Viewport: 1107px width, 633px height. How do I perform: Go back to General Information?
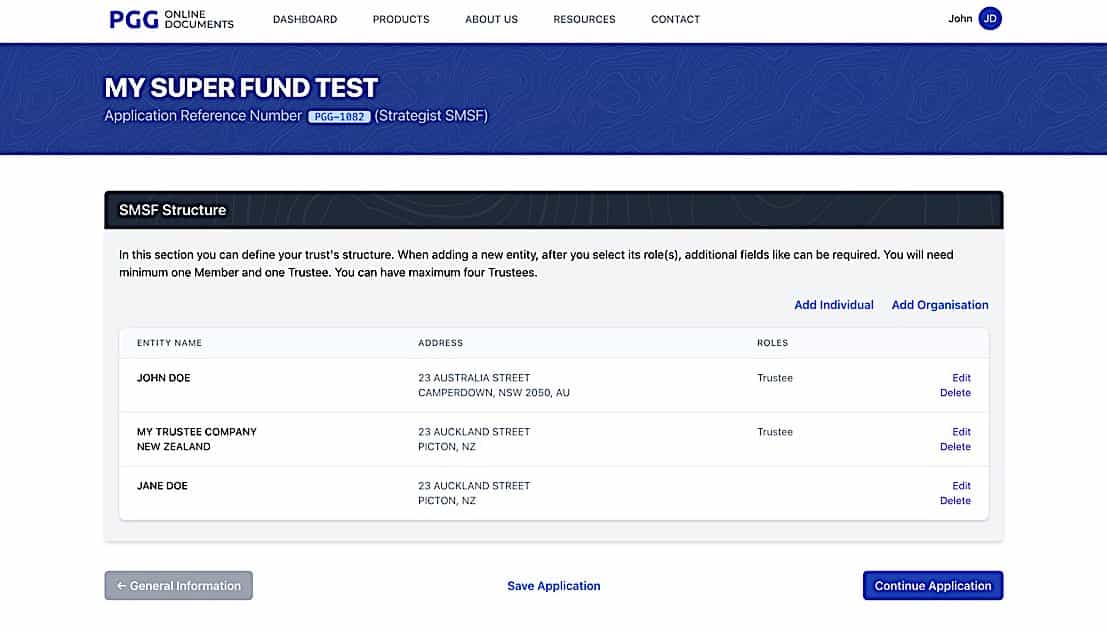pyautogui.click(x=179, y=586)
